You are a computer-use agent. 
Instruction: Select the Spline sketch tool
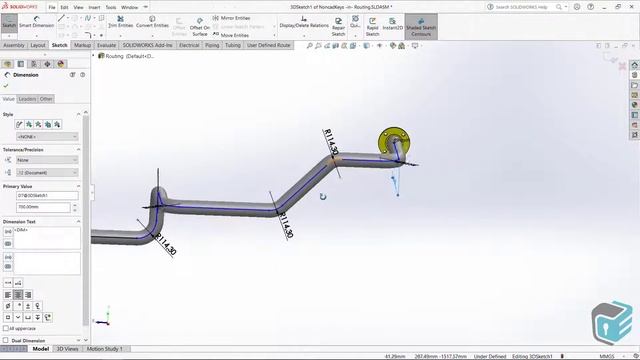(87, 18)
